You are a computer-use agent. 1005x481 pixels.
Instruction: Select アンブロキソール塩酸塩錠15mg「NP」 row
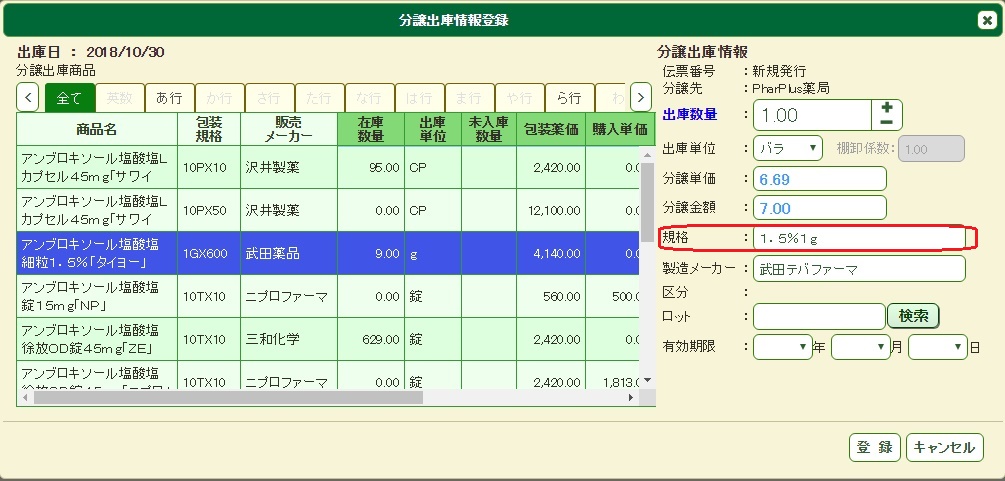pyautogui.click(x=328, y=296)
